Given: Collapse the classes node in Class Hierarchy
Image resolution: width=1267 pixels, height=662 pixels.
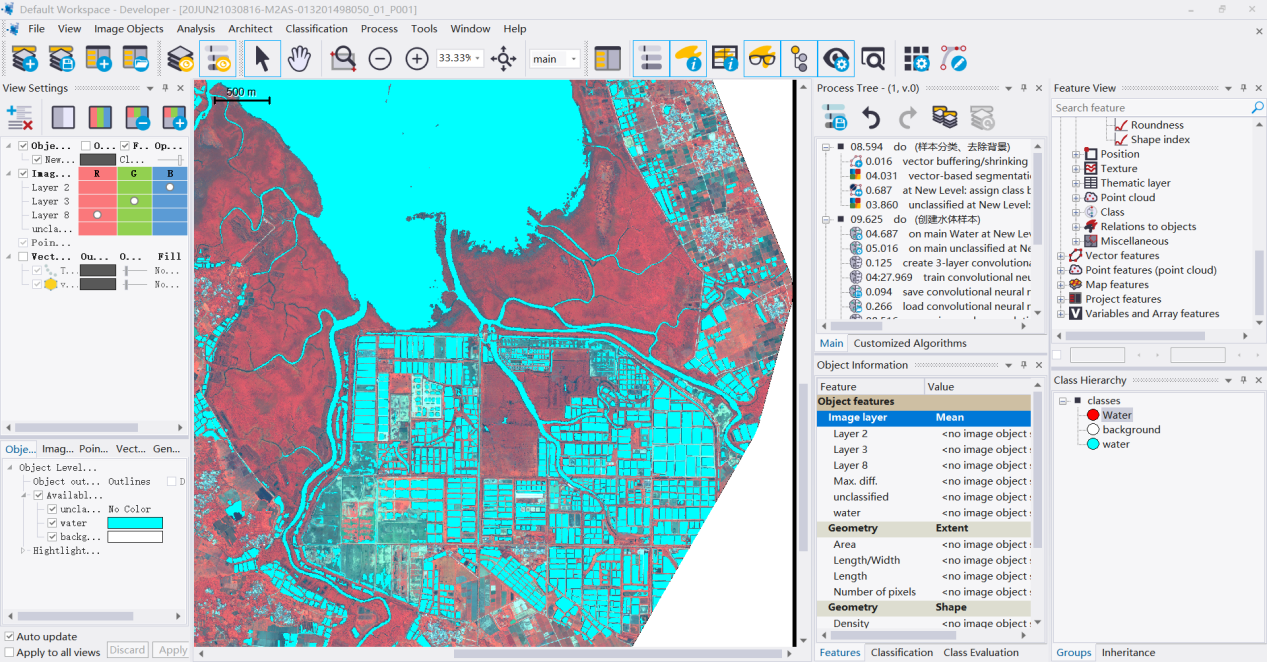Looking at the screenshot, I should click(1064, 401).
